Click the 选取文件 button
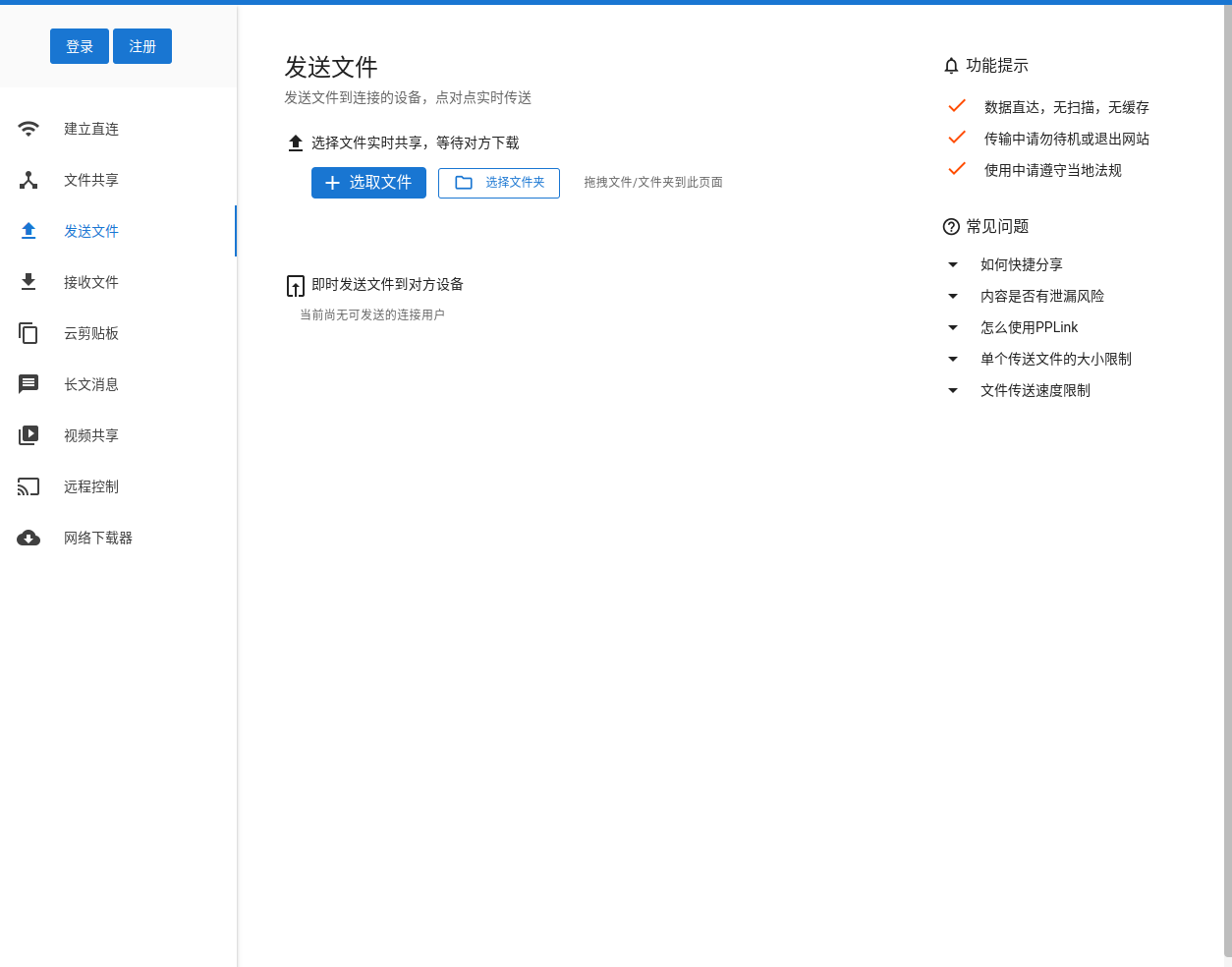This screenshot has width=1232, height=967. click(x=368, y=183)
